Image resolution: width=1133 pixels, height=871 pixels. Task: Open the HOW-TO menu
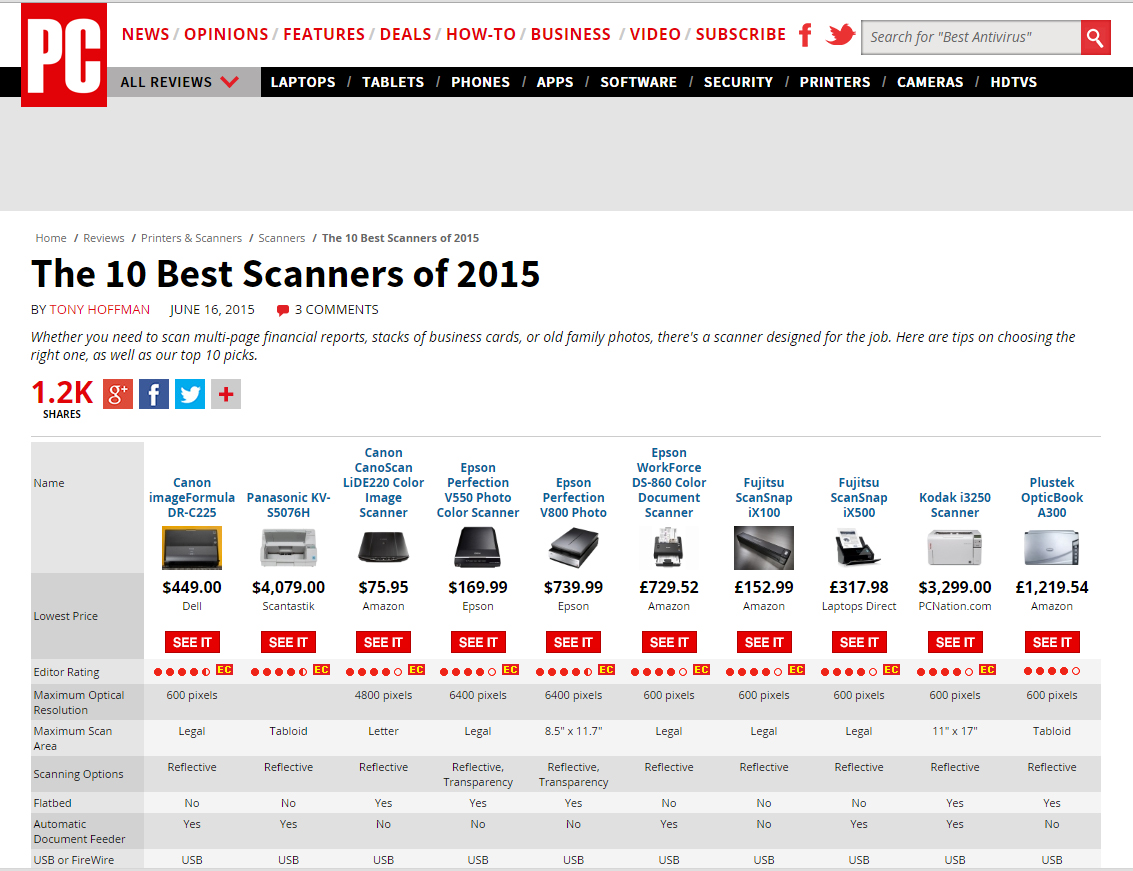pos(481,34)
